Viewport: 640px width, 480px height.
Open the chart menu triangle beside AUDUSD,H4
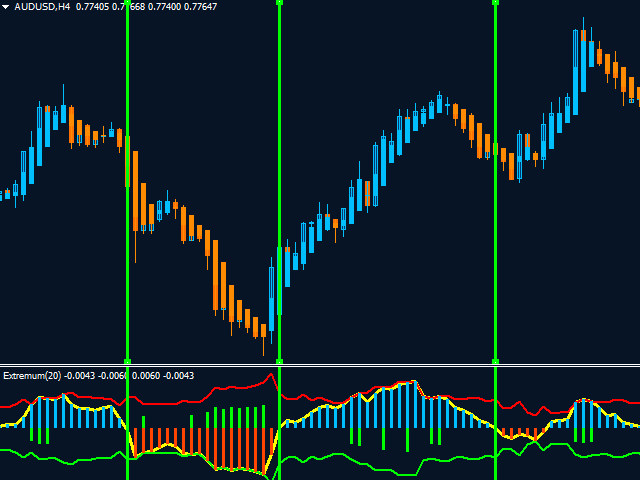[6, 7]
